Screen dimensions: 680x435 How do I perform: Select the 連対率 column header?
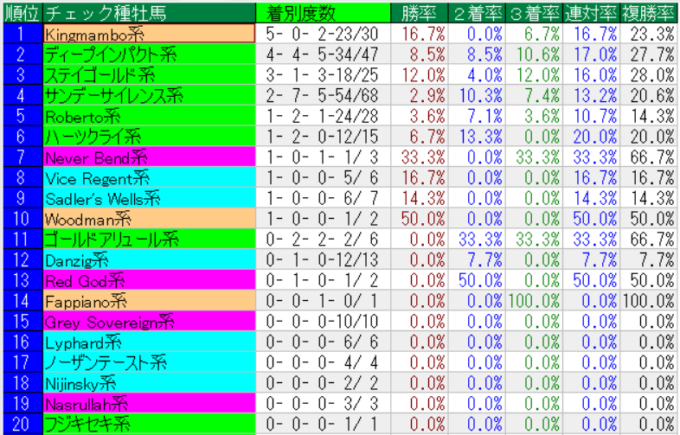tap(588, 12)
